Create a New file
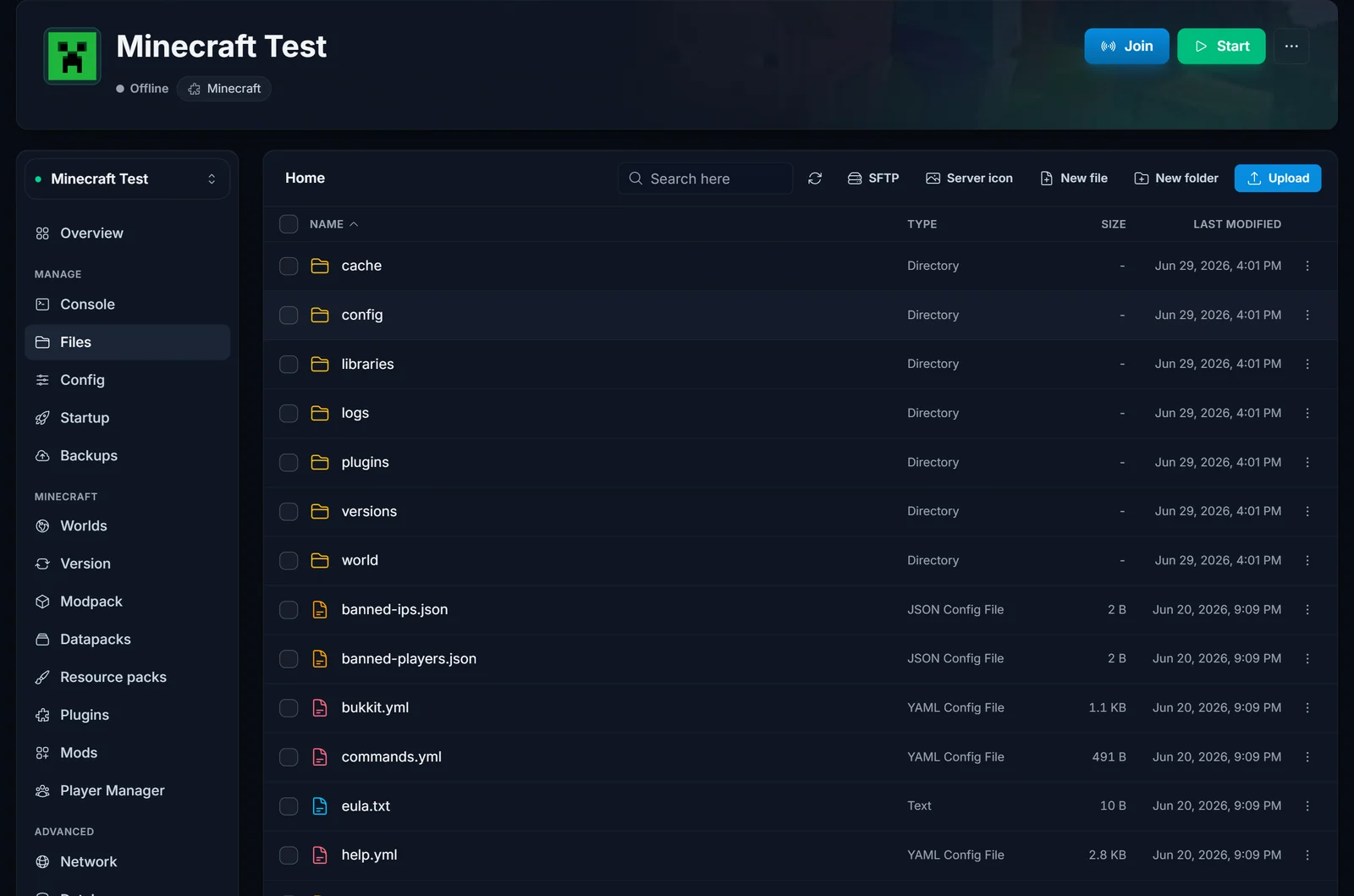 [x=1074, y=179]
